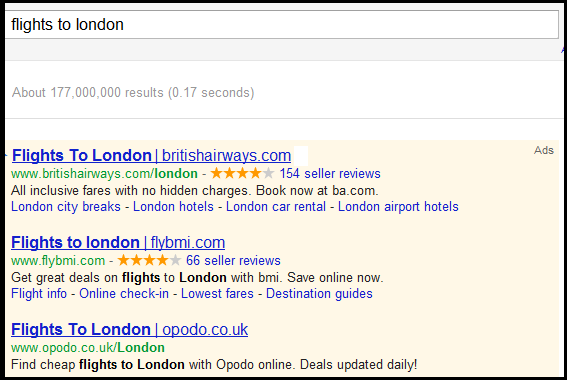The image size is (567, 380).
Task: Click the Ads label
Action: click(544, 150)
